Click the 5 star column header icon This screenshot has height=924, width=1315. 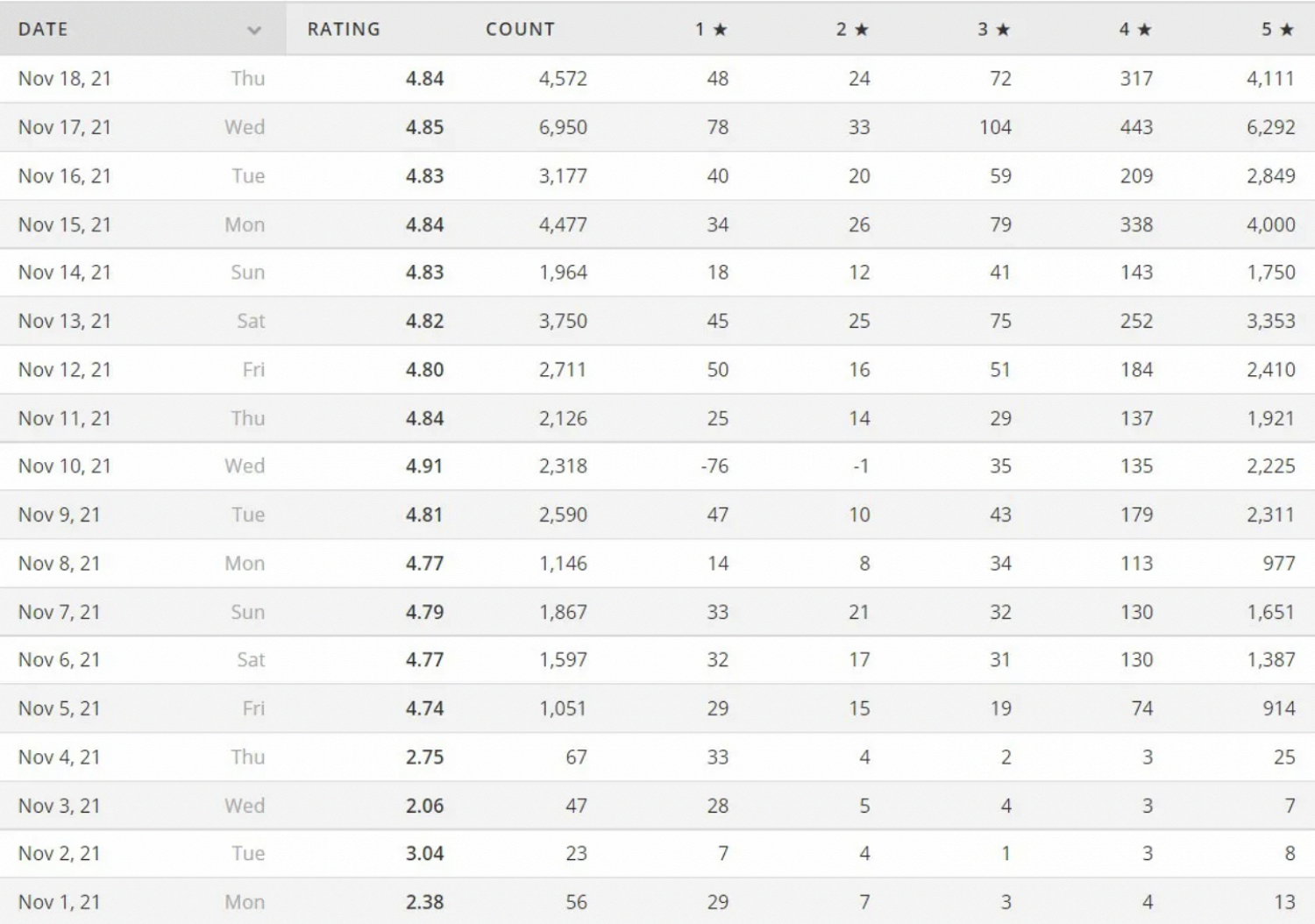click(x=1287, y=30)
